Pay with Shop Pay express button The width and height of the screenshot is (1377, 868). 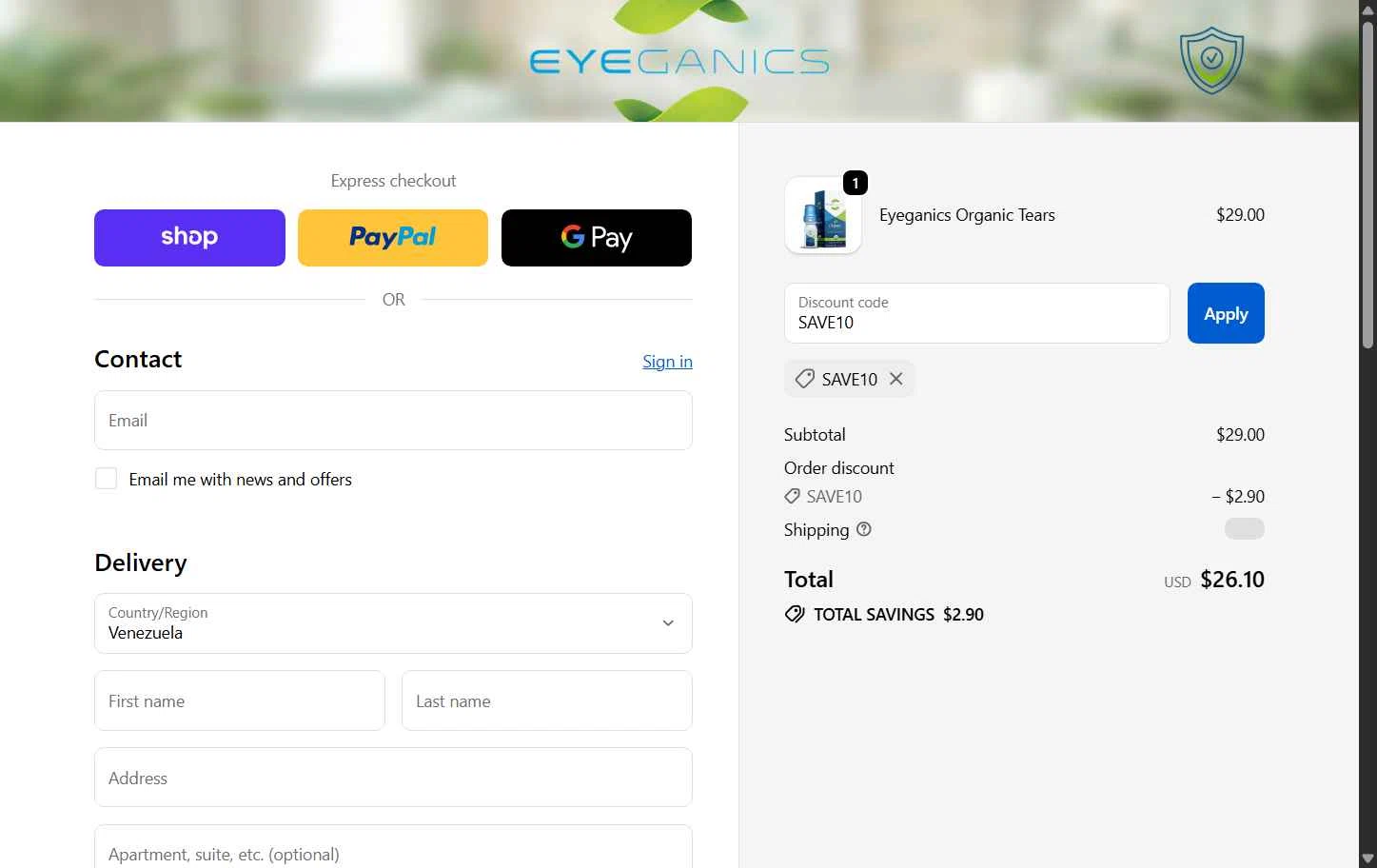click(x=189, y=238)
